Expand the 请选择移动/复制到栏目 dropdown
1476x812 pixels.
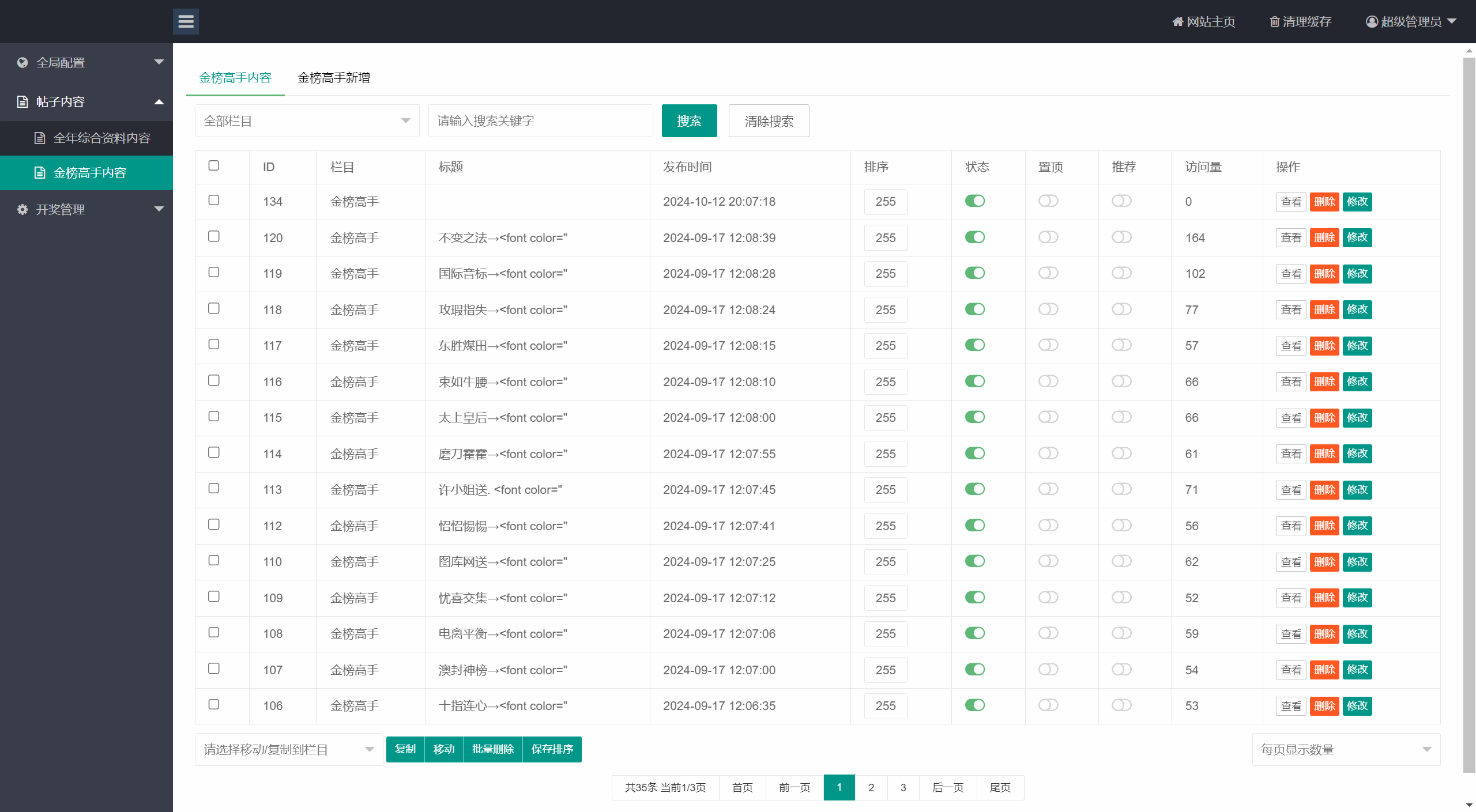pyautogui.click(x=288, y=749)
